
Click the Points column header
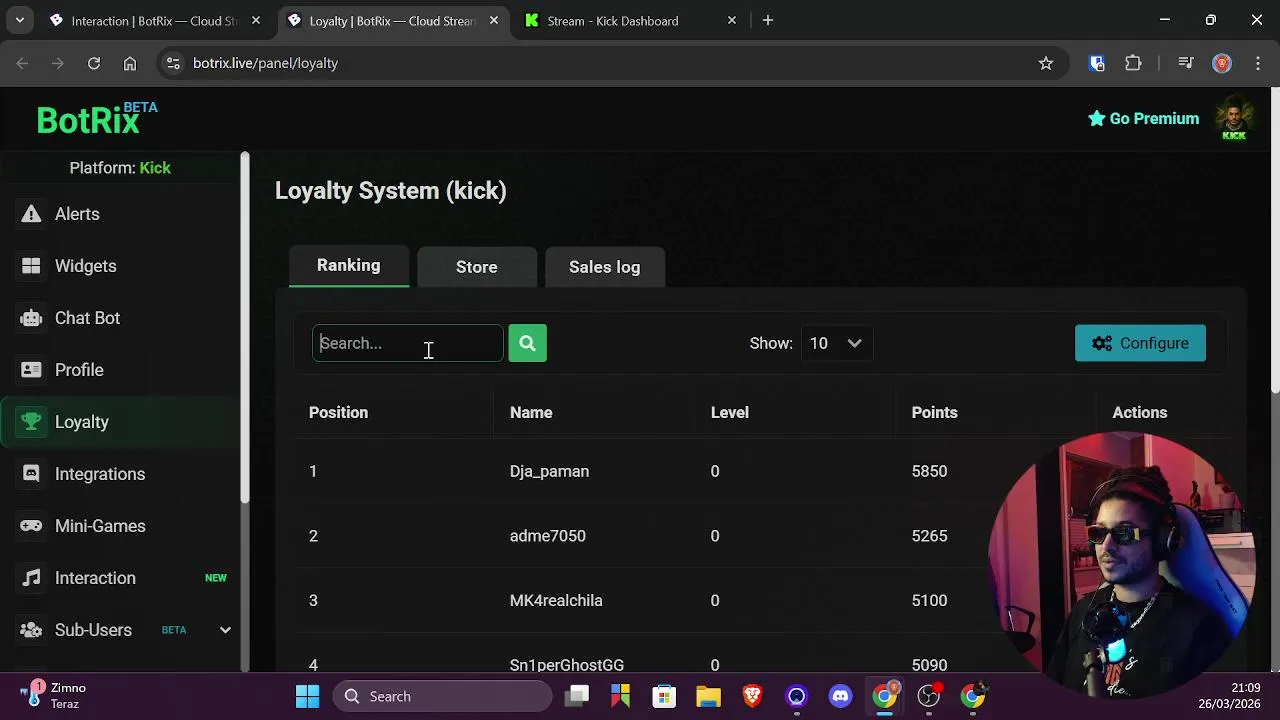tap(934, 412)
